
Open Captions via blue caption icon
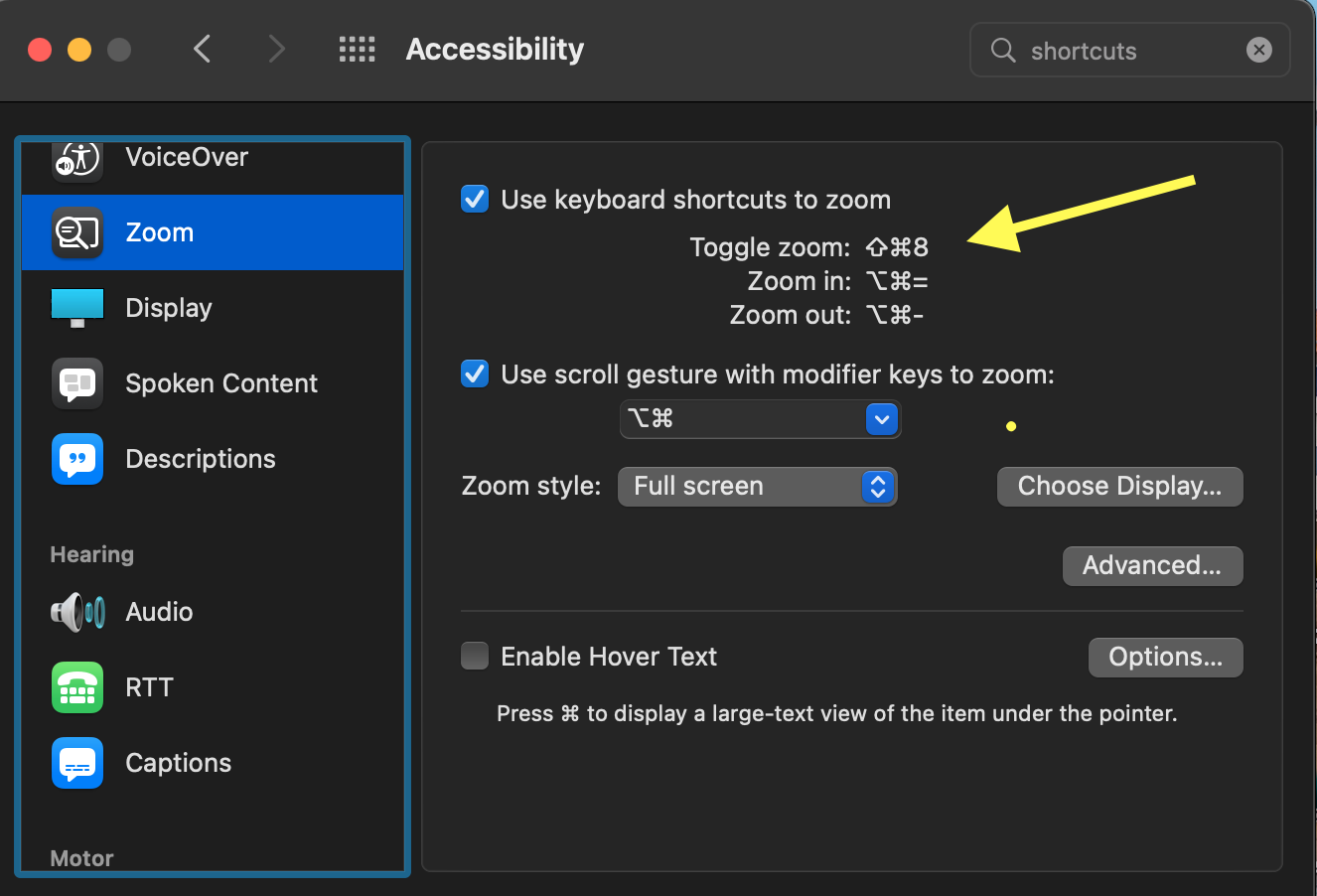[77, 763]
